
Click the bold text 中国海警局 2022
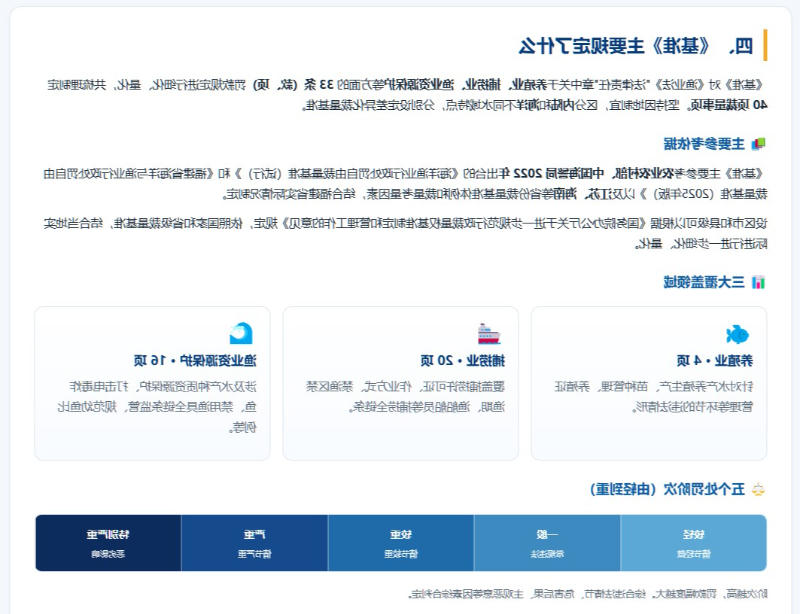(558, 174)
